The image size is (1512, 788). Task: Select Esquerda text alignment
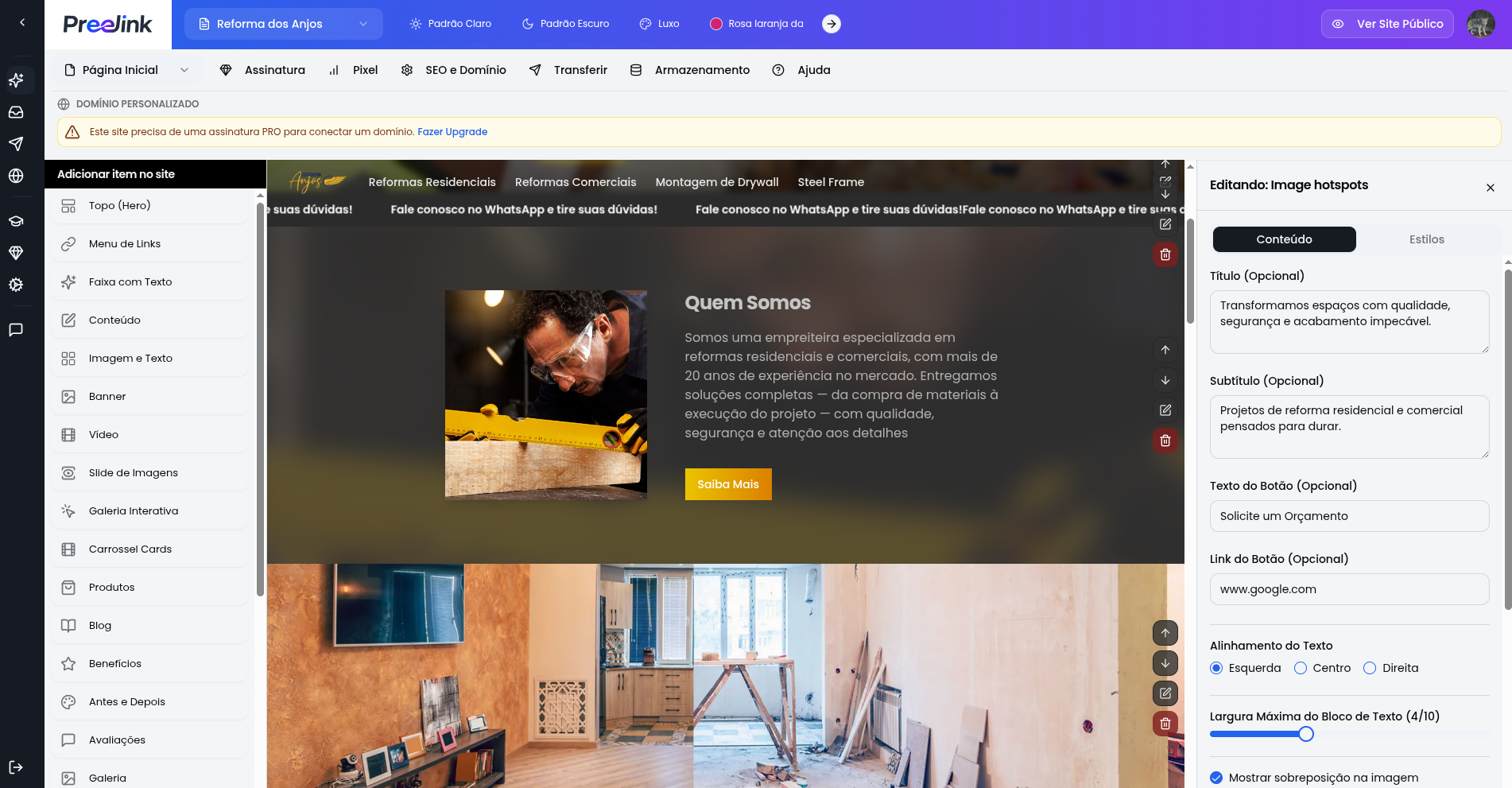click(x=1216, y=668)
